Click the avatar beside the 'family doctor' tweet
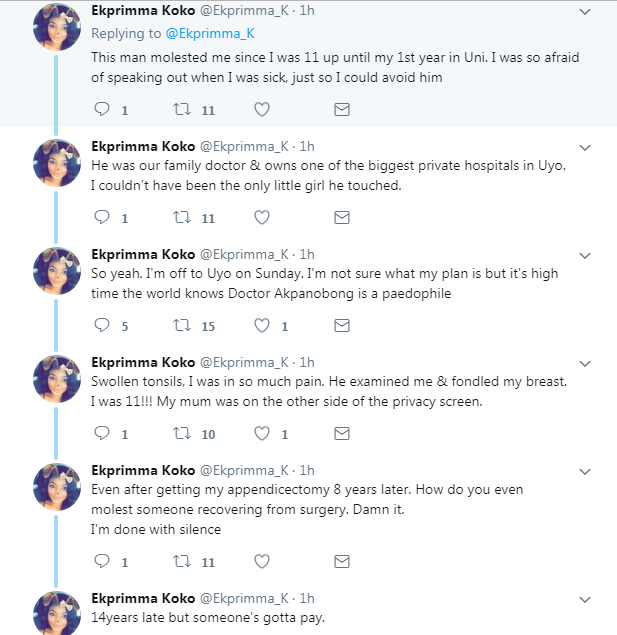 pyautogui.click(x=56, y=162)
